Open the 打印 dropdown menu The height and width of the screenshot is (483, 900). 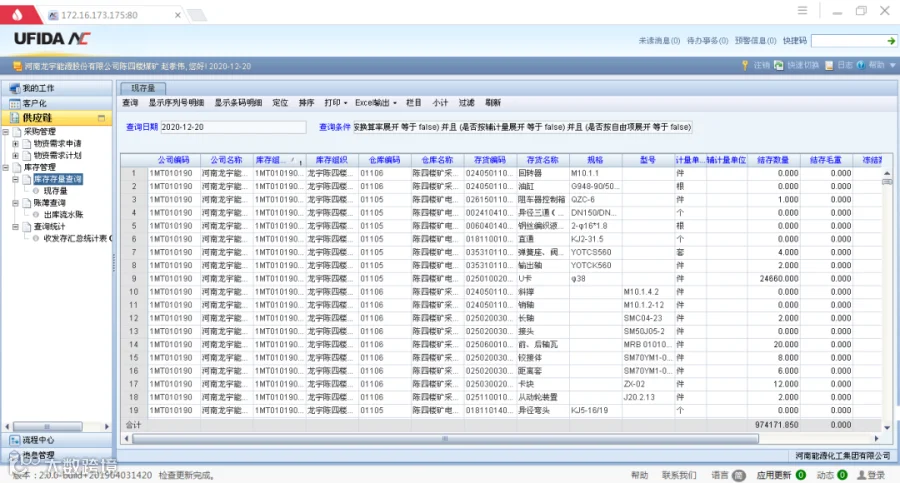click(336, 103)
